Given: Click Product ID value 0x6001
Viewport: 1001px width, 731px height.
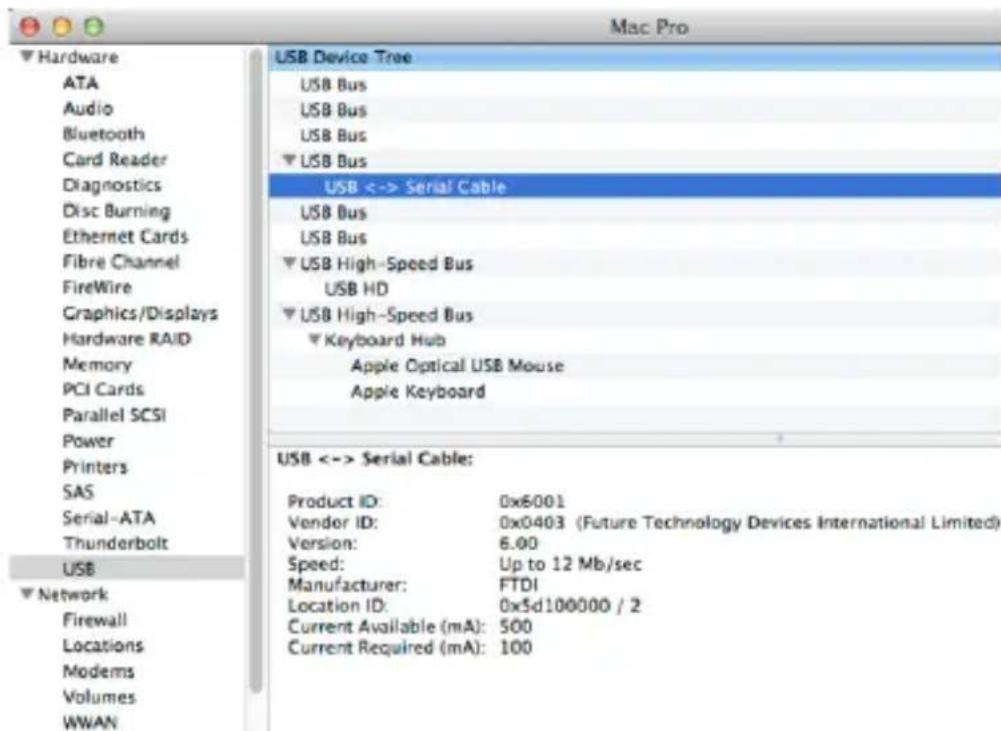Looking at the screenshot, I should tap(532, 501).
